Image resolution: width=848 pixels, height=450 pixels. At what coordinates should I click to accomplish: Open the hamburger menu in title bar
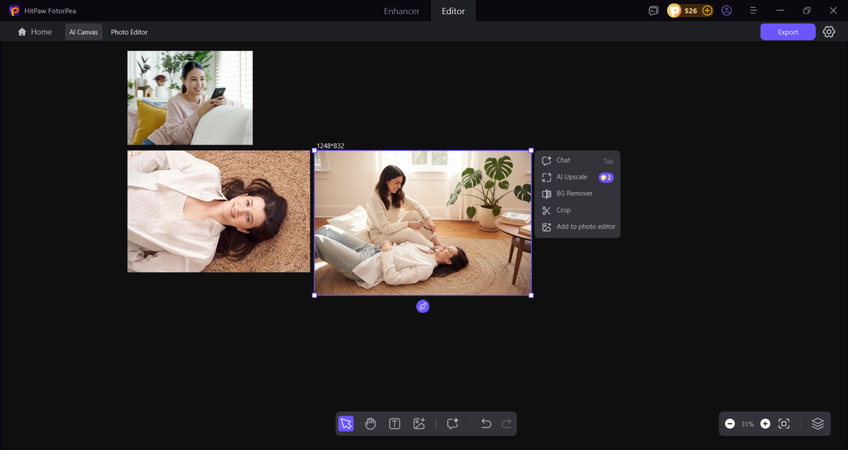tap(753, 10)
